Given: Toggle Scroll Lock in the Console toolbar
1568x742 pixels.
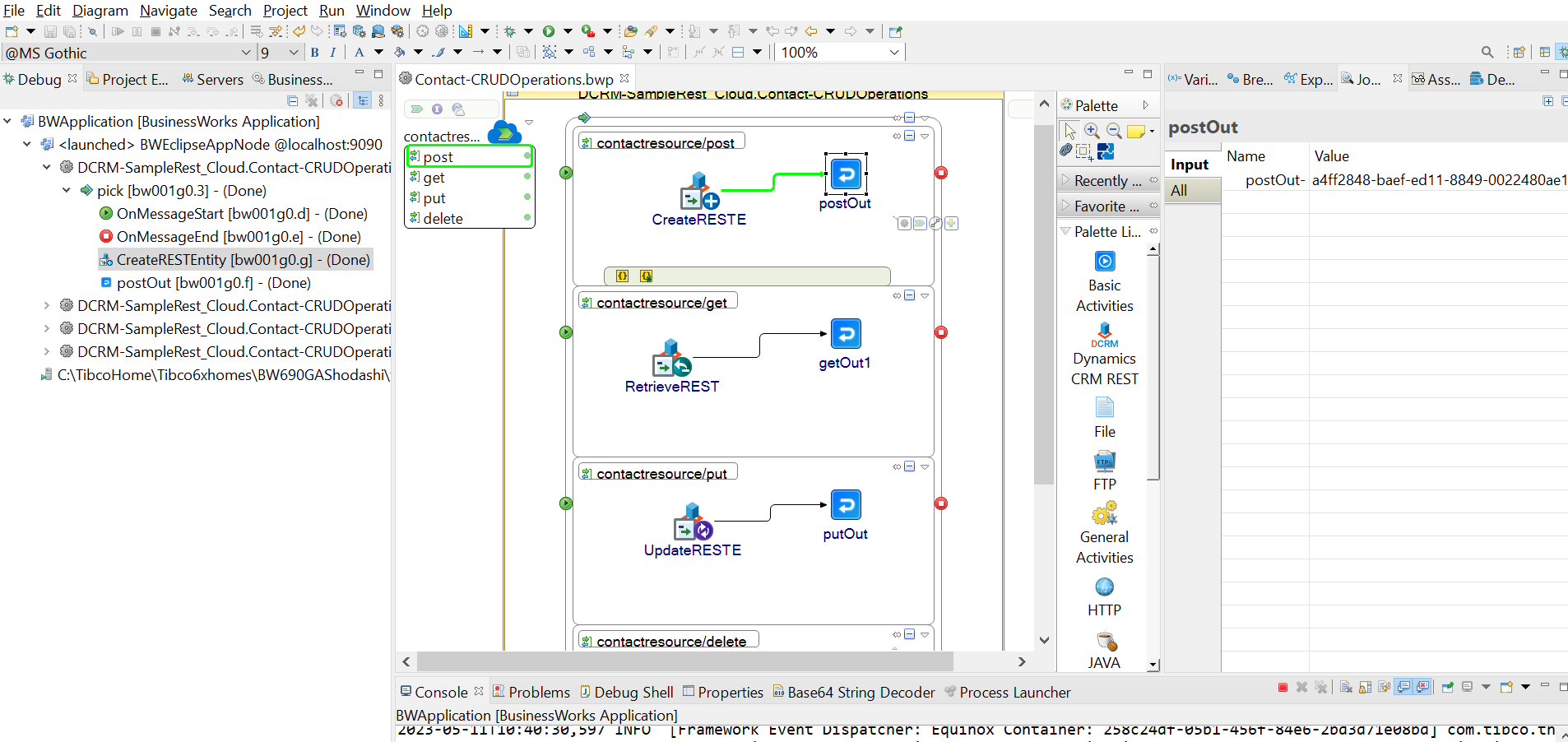Looking at the screenshot, I should [1366, 687].
